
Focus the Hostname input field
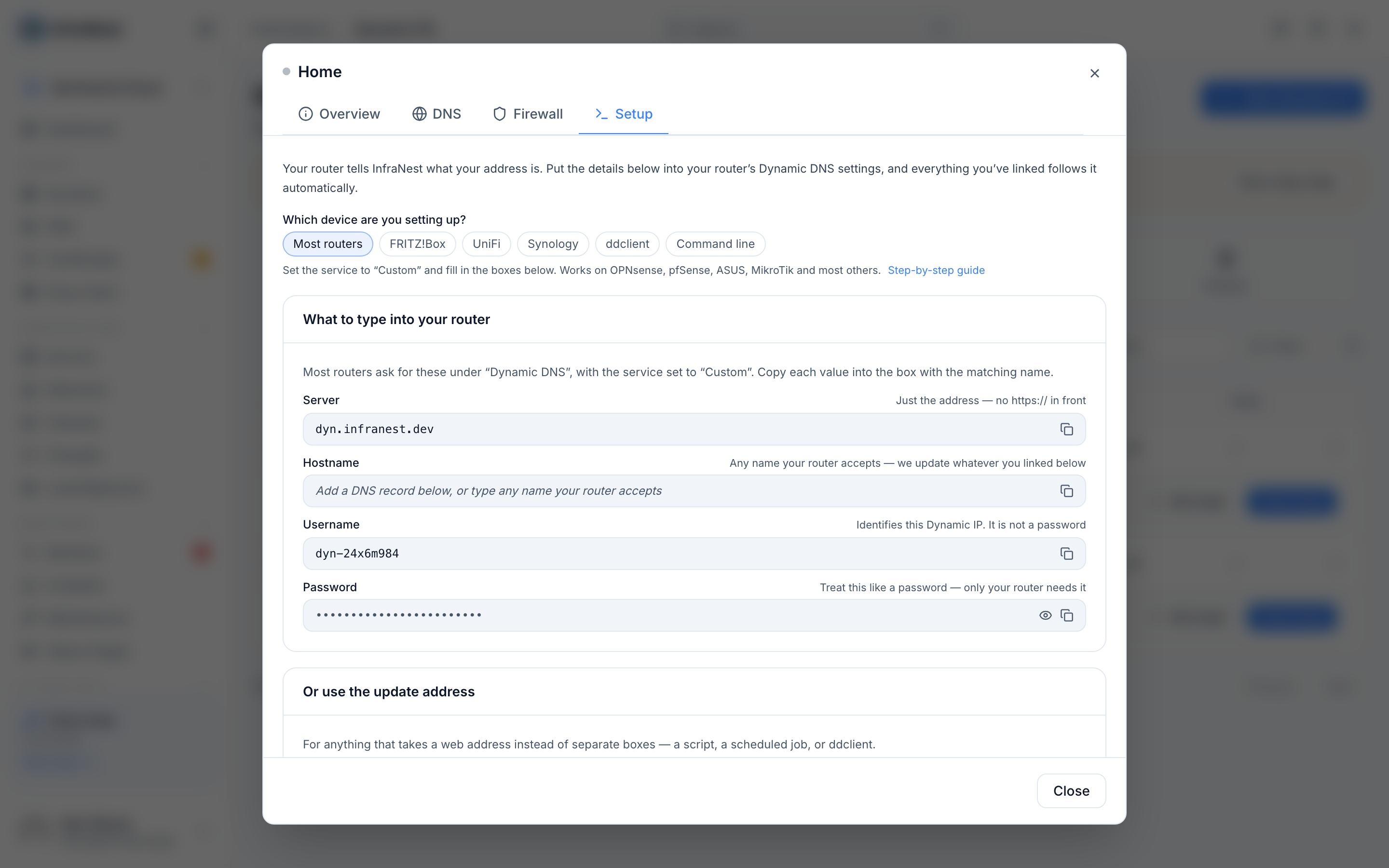tap(677, 491)
